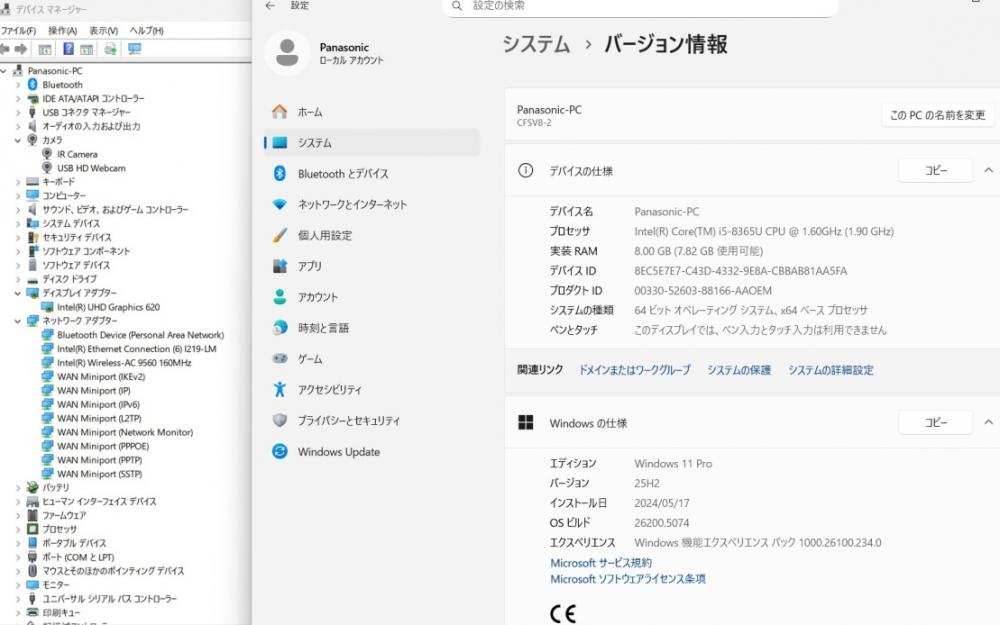Select Intel(R) Wireless-AC 9560 160MHz adapter
Screen dimensions: 1000x625
pyautogui.click(x=123, y=363)
